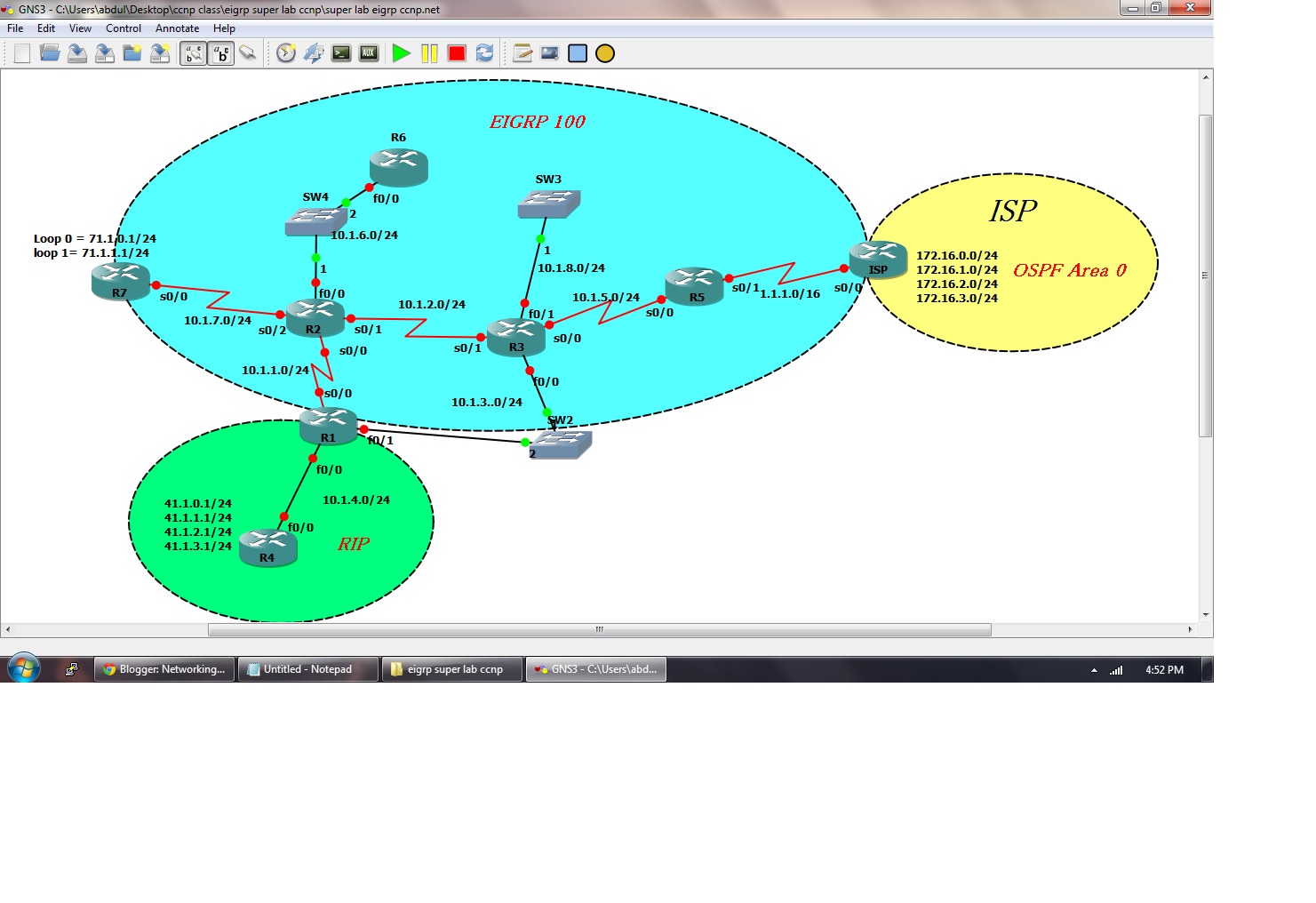Add a note using the annotate pencil icon
Image resolution: width=1316 pixels, height=903 pixels.
(521, 53)
